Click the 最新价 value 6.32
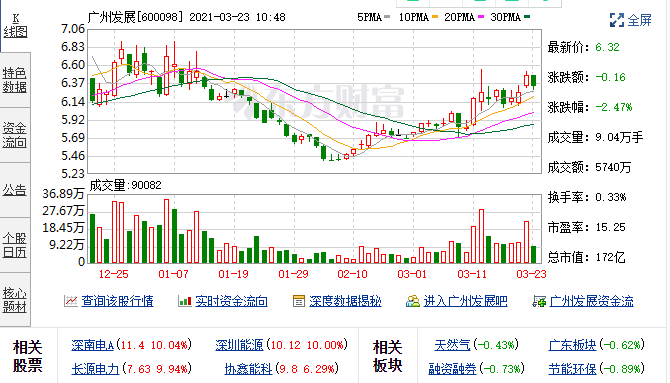 (607, 47)
